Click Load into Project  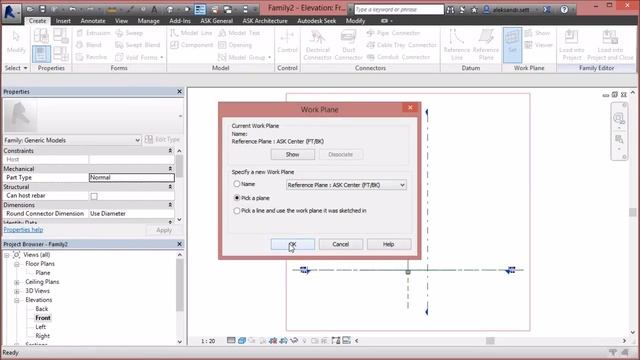pos(571,46)
